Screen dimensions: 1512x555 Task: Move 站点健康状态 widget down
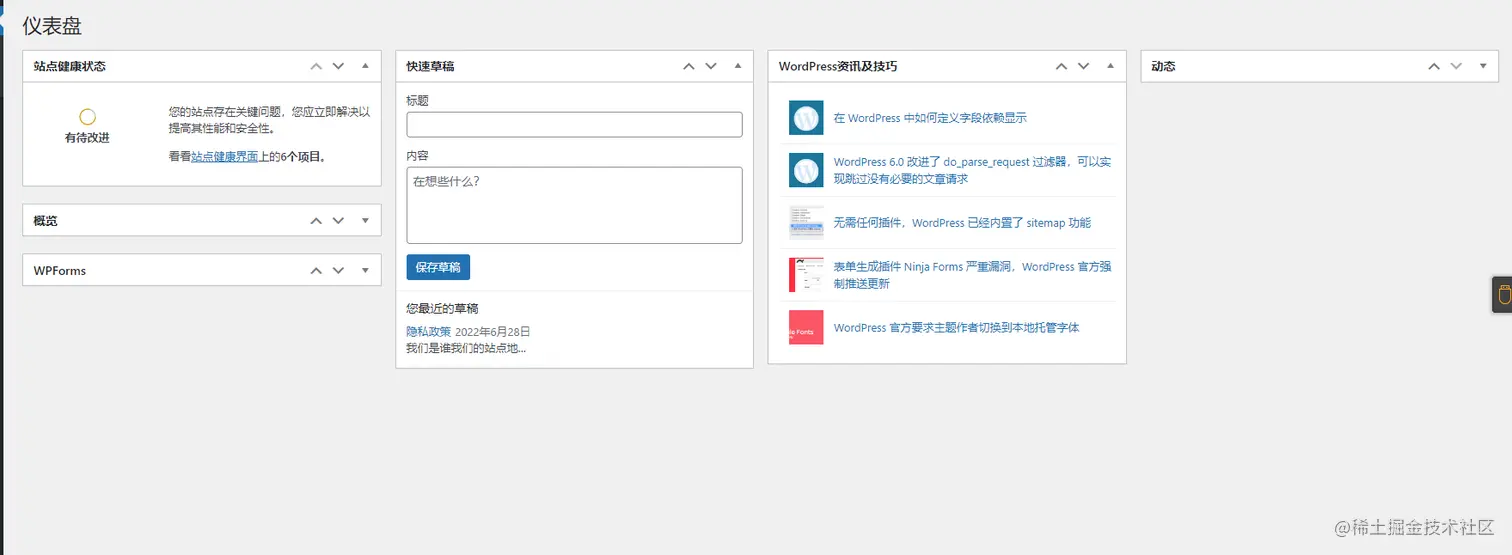[338, 66]
